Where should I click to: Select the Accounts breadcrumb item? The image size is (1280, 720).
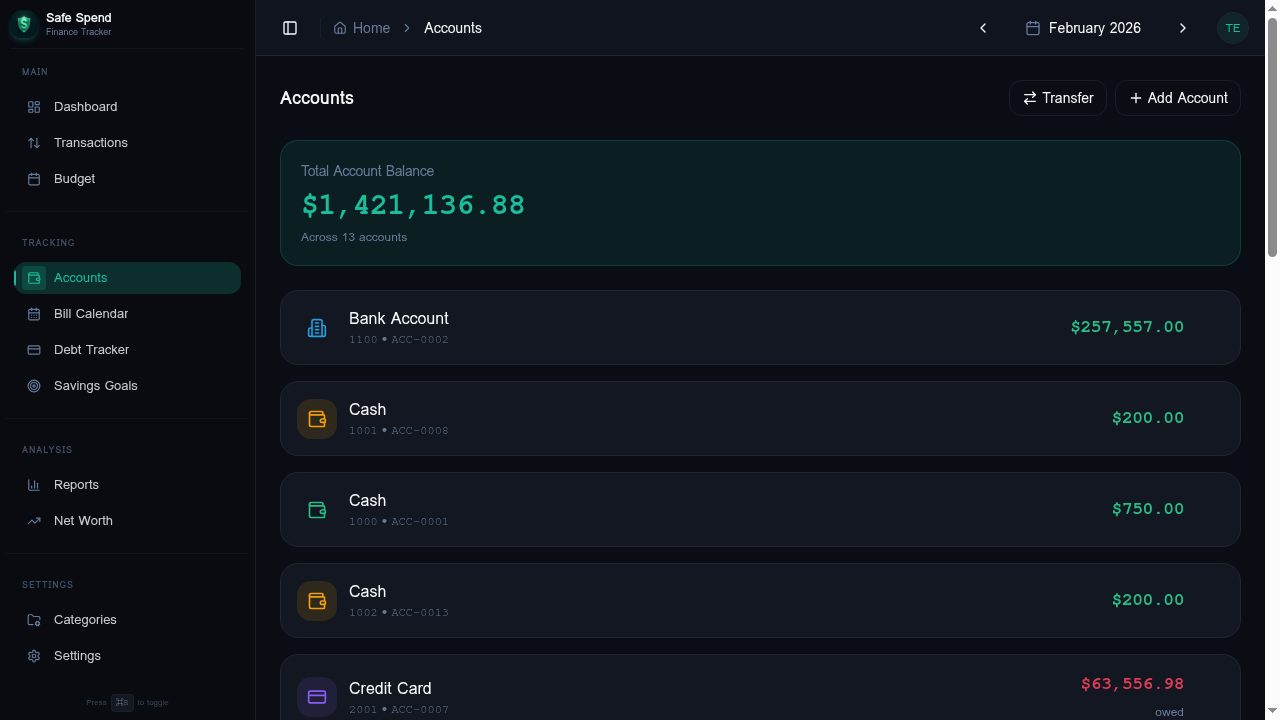click(453, 28)
